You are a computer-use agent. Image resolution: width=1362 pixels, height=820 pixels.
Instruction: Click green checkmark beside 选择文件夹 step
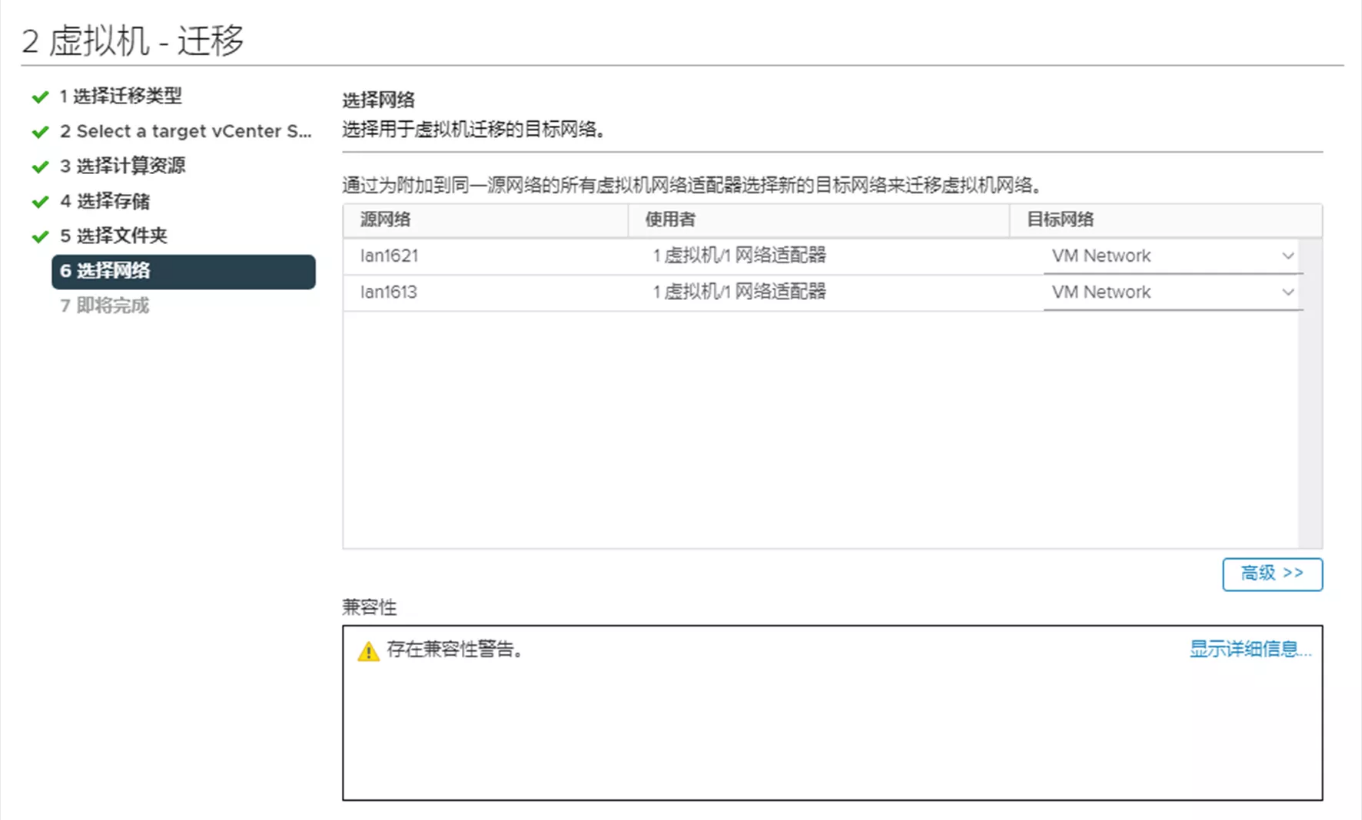[x=40, y=237]
